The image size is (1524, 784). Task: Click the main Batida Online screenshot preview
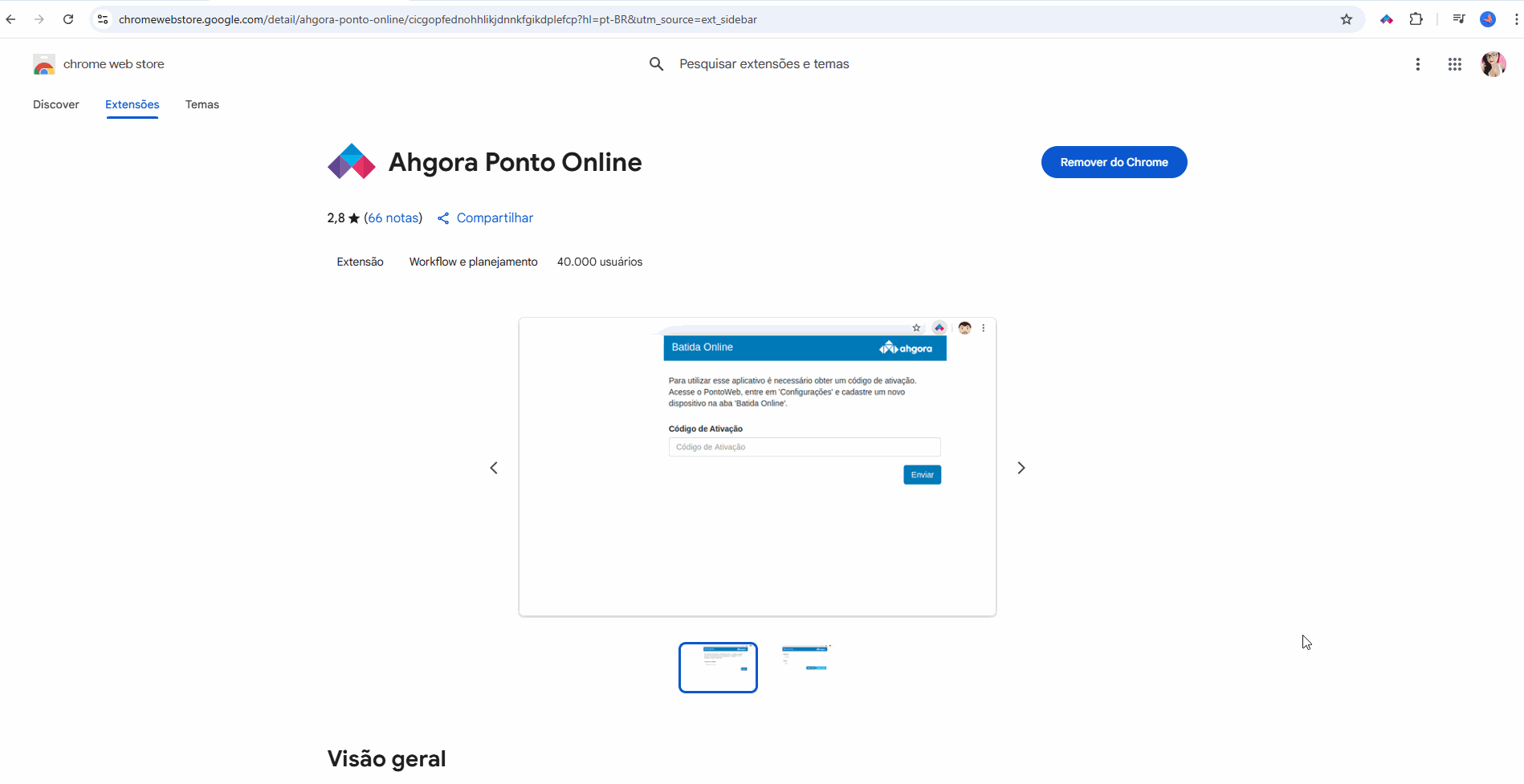pos(757,467)
